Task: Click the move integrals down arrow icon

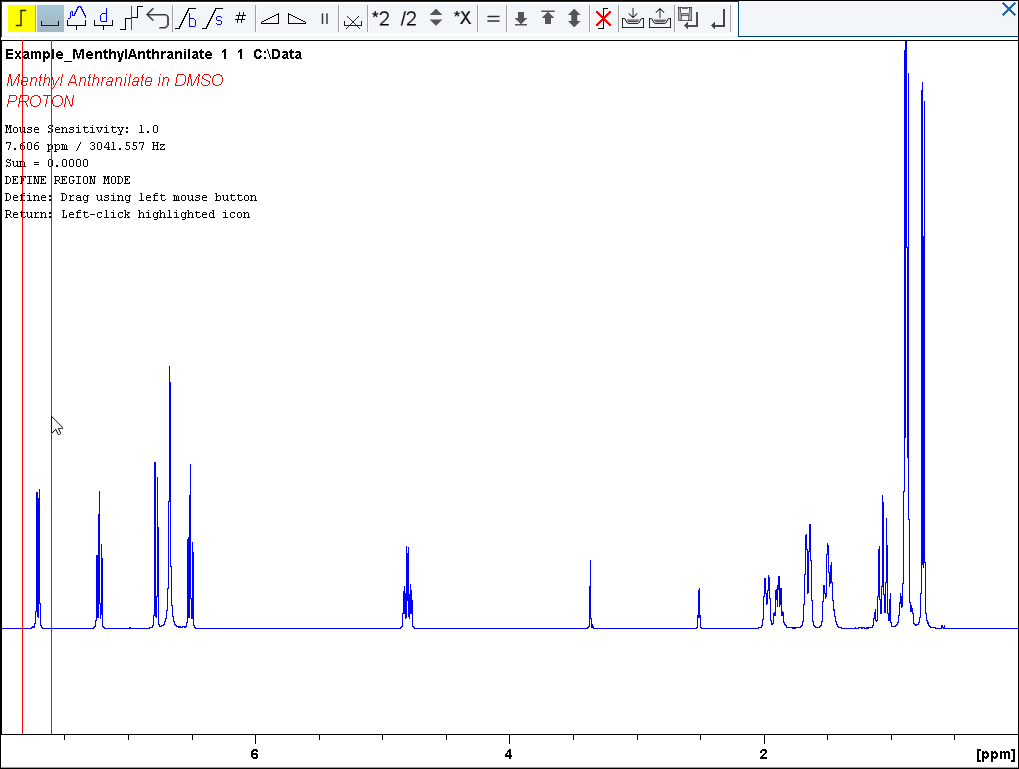Action: pos(521,19)
